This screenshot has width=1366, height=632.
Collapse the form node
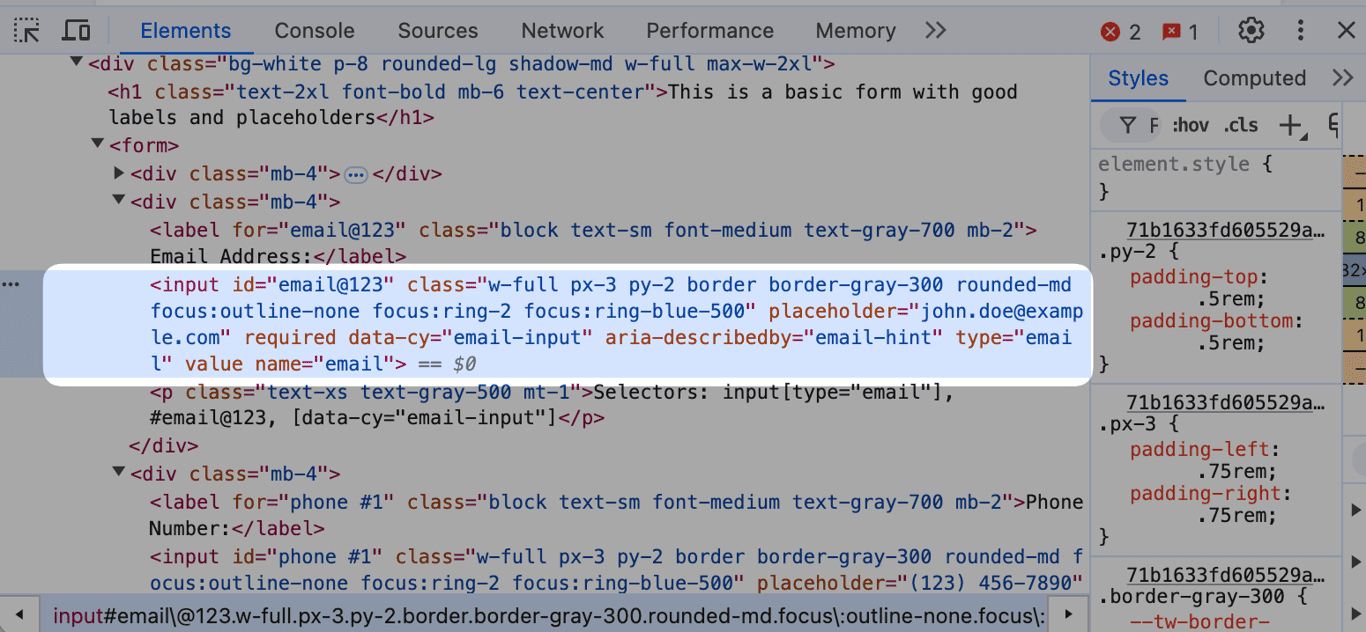(97, 144)
